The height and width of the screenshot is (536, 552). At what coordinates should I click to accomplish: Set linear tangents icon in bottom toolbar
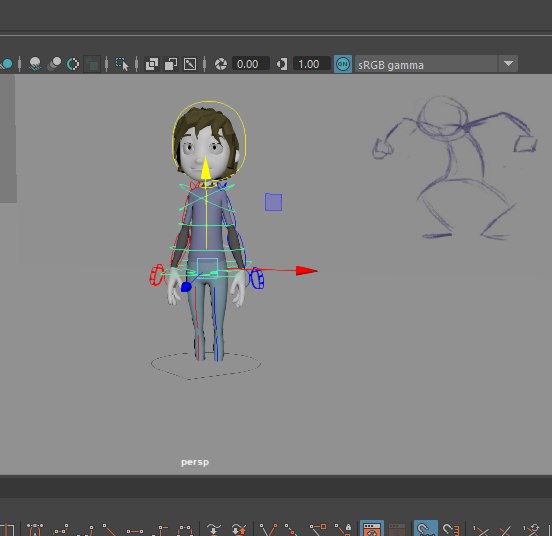coord(109,529)
